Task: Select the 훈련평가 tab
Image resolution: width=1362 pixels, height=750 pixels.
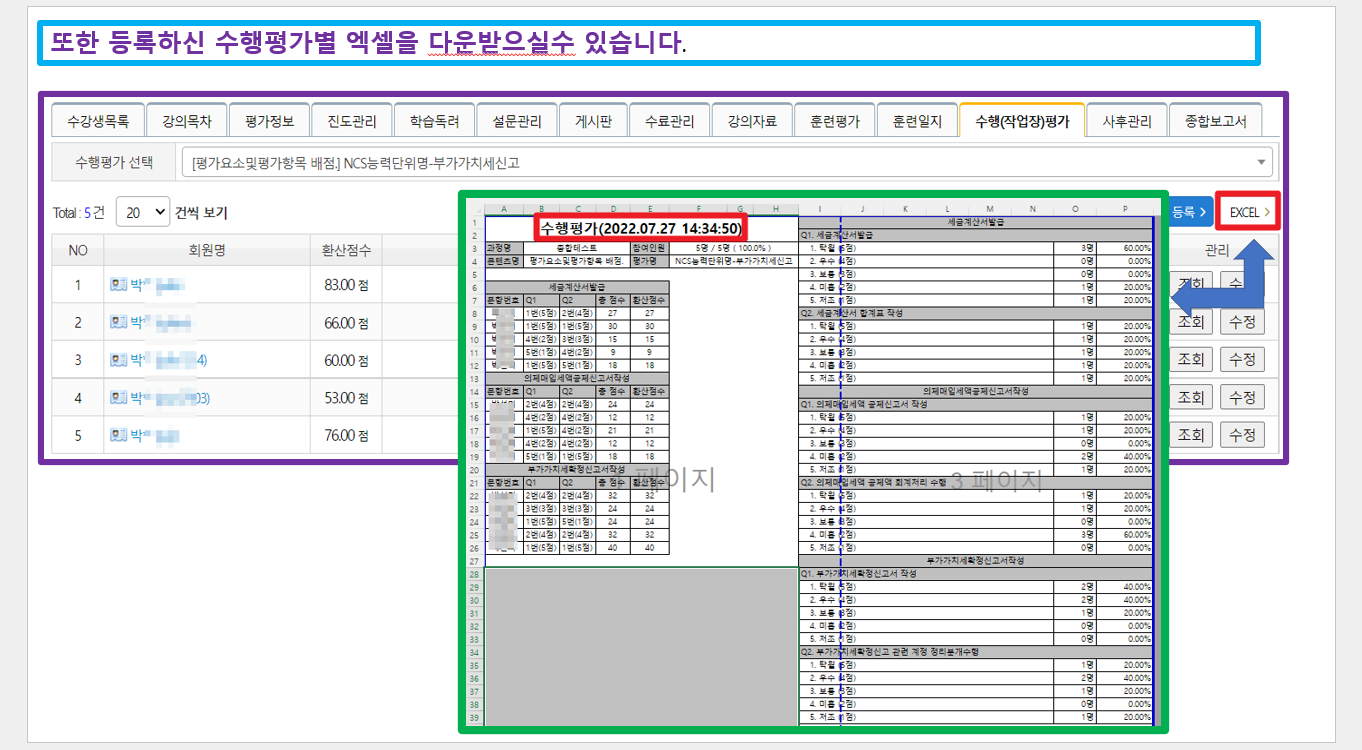Action: pos(834,122)
